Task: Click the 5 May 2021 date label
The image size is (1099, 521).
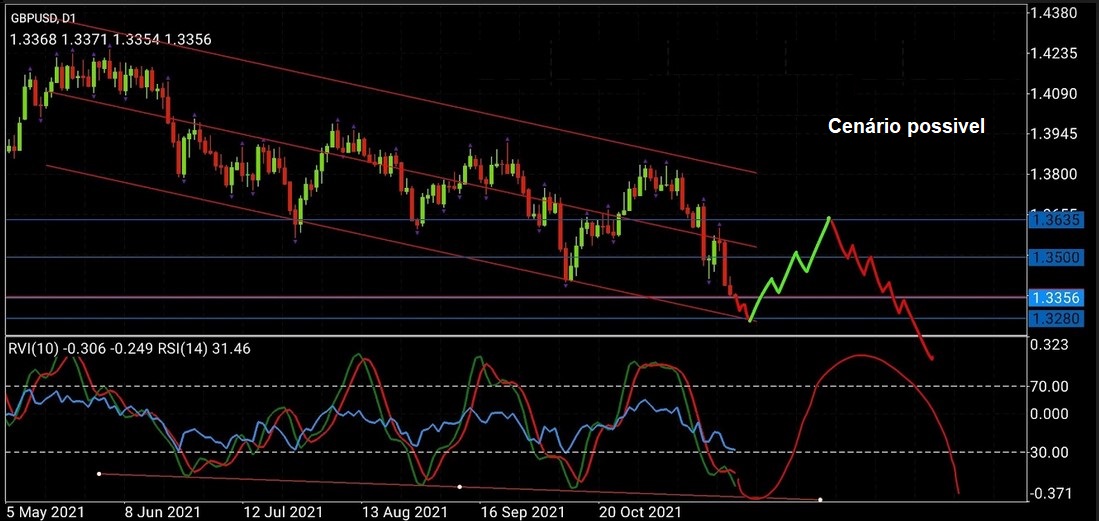Action: tap(44, 511)
